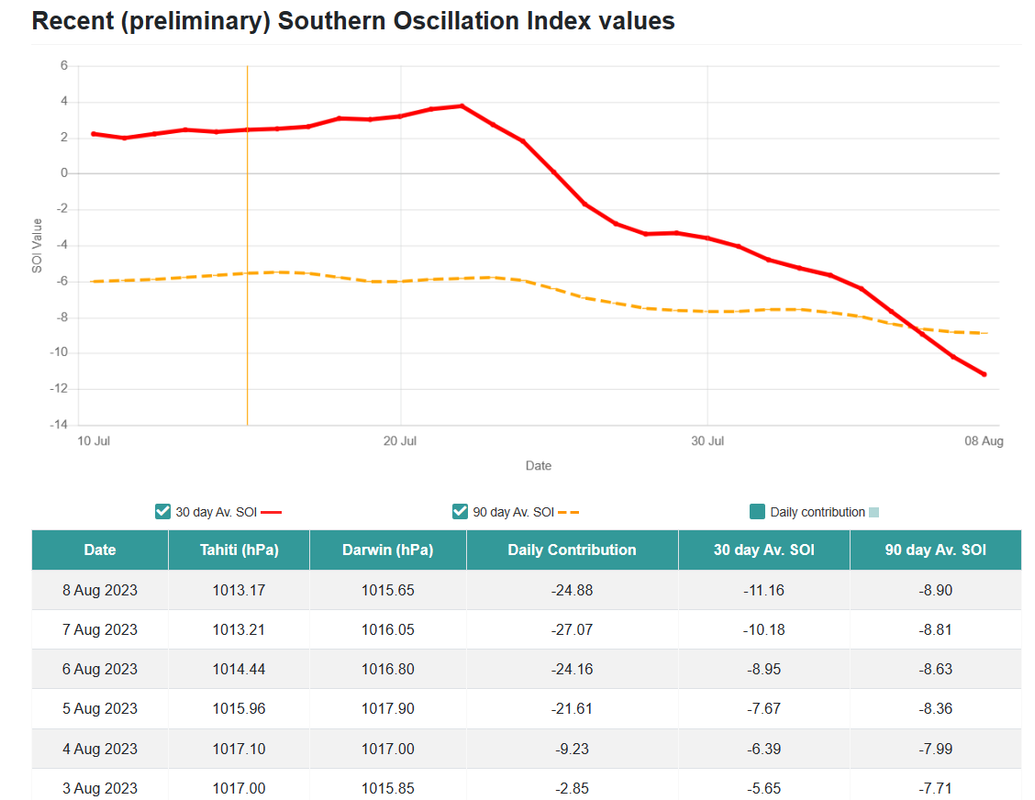The height and width of the screenshot is (800, 1035).
Task: Select Darwin value 1016.05
Action: 387,630
